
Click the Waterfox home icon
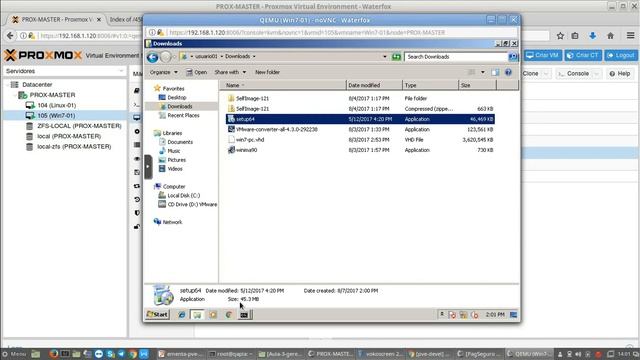(611, 36)
